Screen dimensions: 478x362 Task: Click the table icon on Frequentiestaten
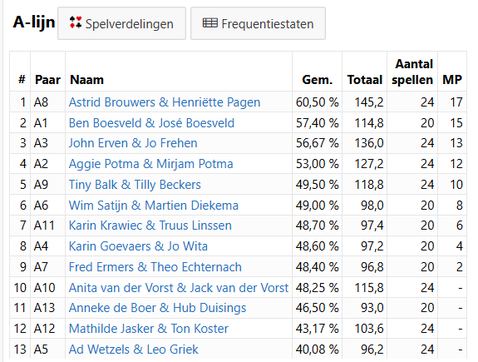pyautogui.click(x=210, y=23)
